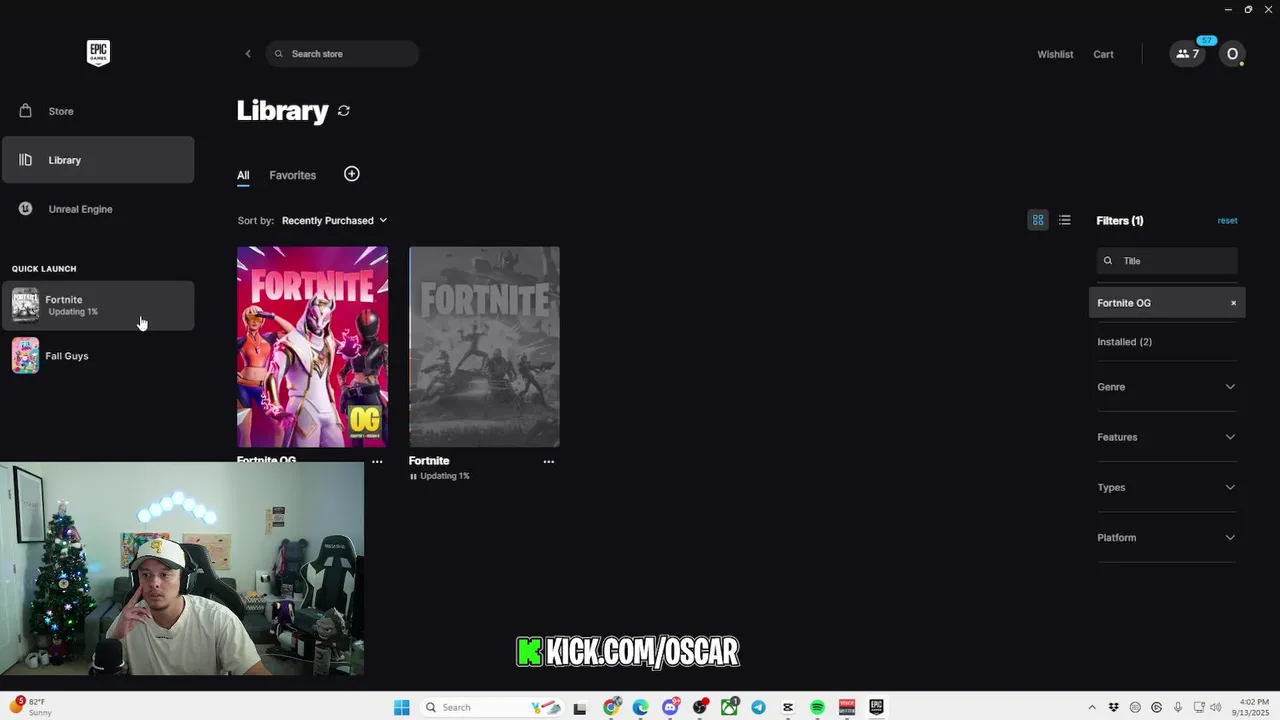Open Unreal Engine section in sidebar
Viewport: 1280px width, 720px height.
pyautogui.click(x=98, y=209)
